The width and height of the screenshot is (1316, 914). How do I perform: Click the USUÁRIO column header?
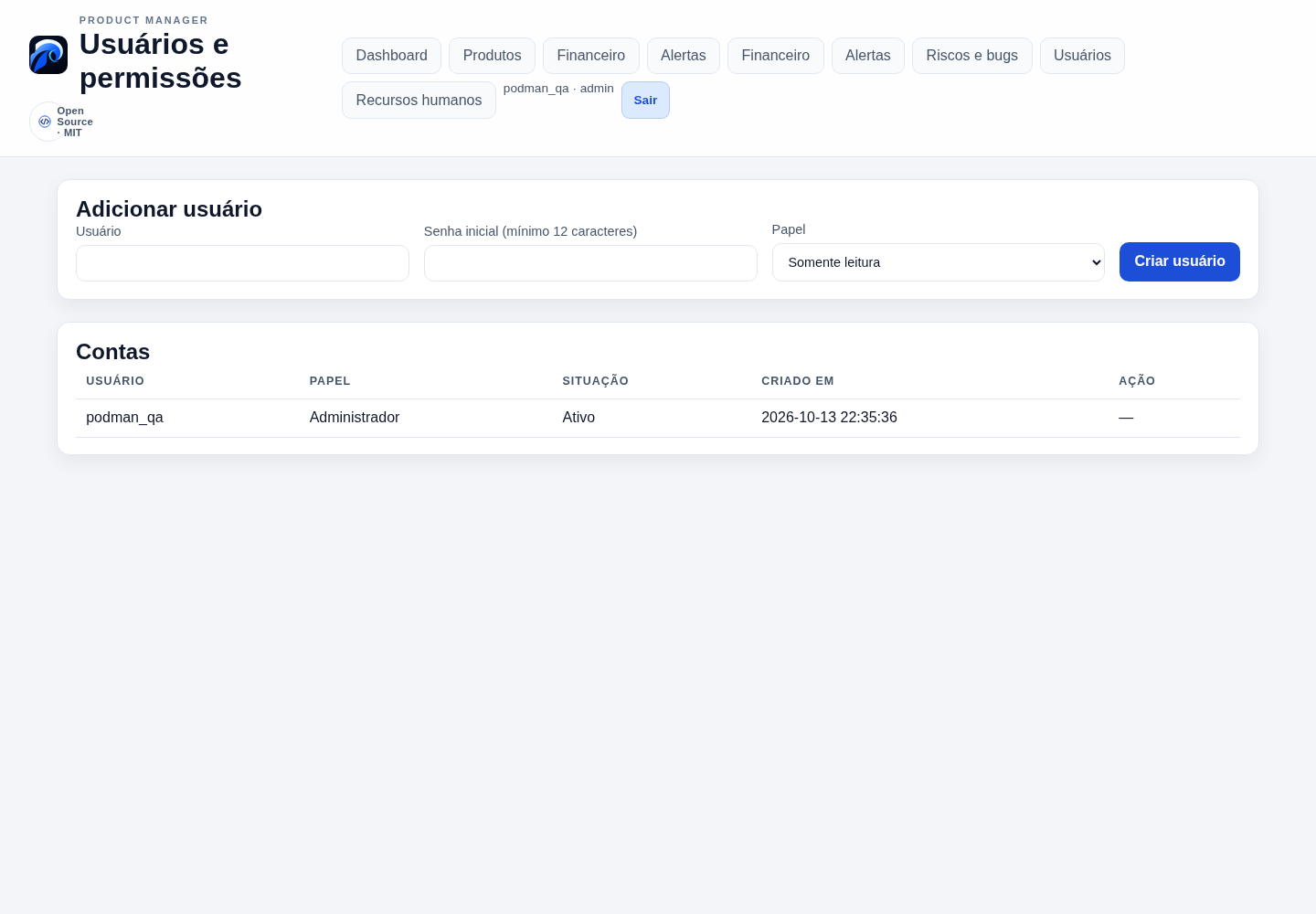pyautogui.click(x=115, y=381)
